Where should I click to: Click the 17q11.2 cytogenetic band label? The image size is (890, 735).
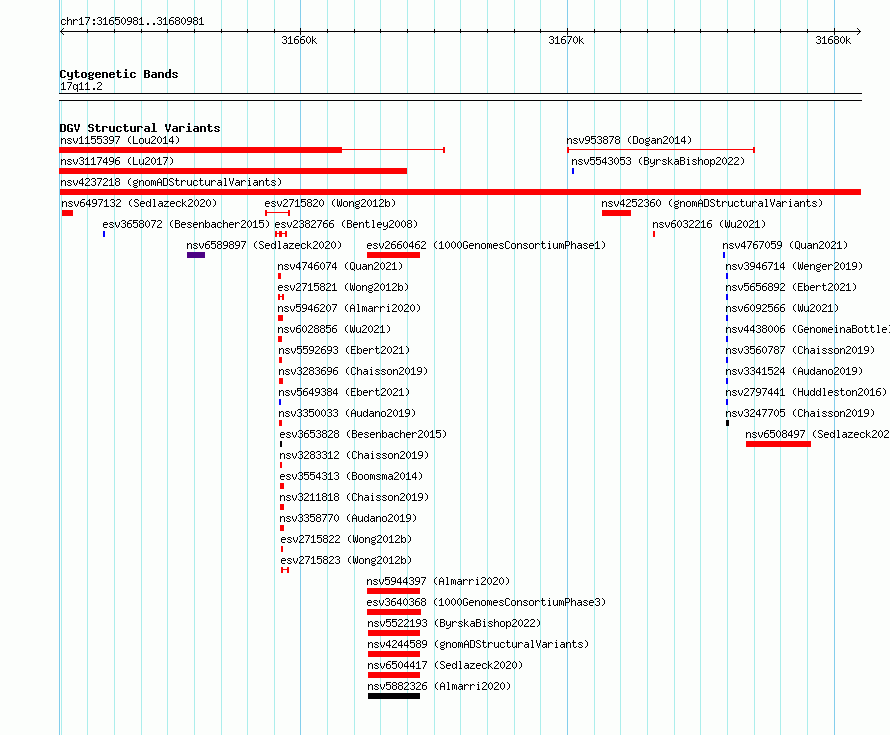click(81, 86)
